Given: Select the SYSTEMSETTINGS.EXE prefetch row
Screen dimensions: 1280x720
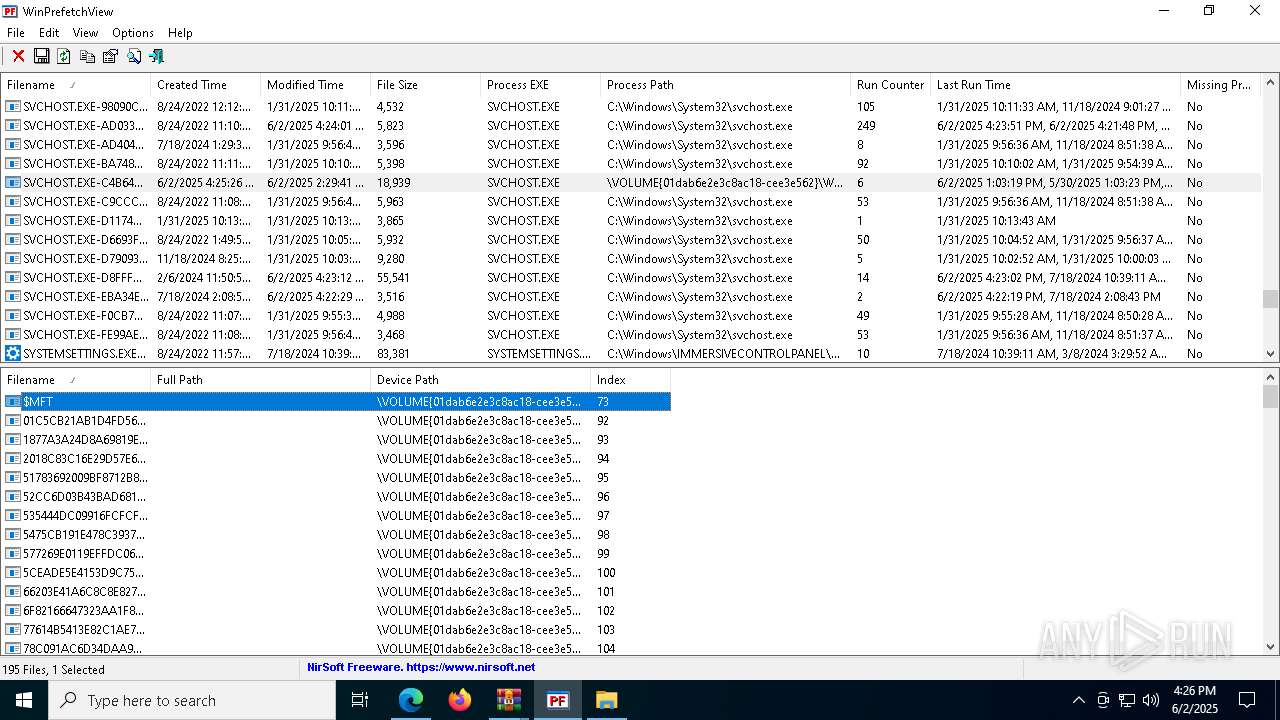Looking at the screenshot, I should (x=632, y=354).
